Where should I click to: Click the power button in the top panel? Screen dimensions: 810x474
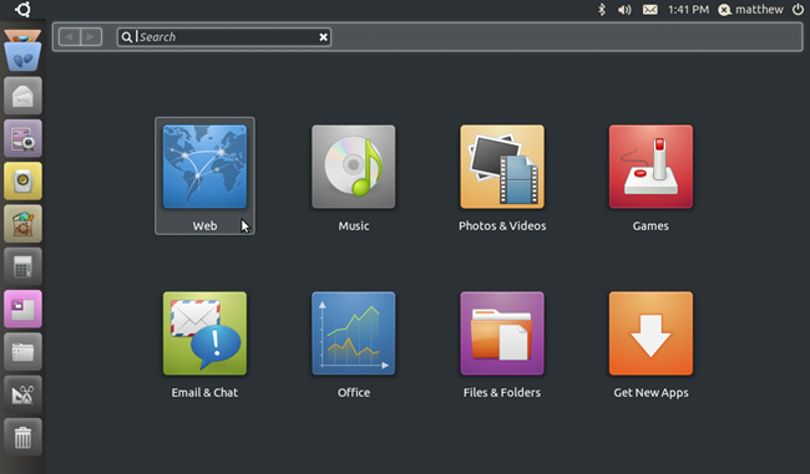(798, 9)
